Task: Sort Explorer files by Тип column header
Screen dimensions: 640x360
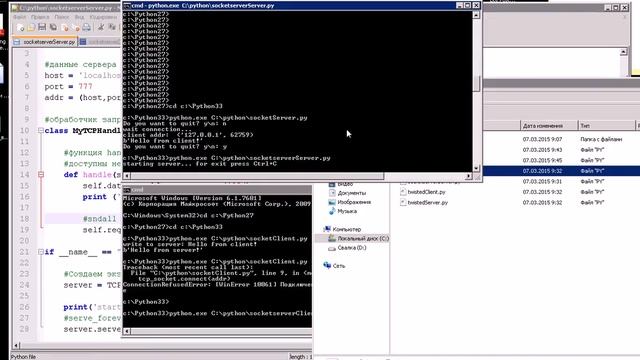Action: 607,126
